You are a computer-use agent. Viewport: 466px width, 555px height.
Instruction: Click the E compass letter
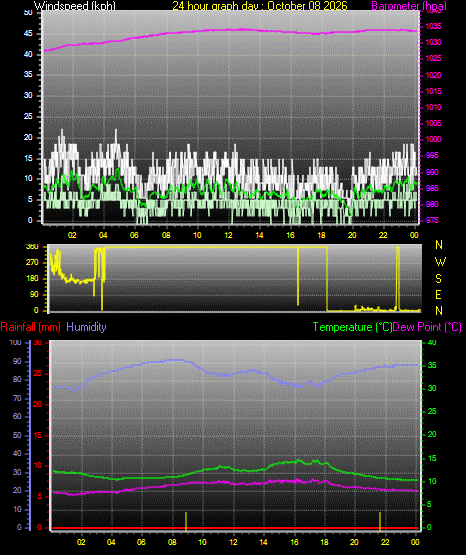pyautogui.click(x=438, y=294)
